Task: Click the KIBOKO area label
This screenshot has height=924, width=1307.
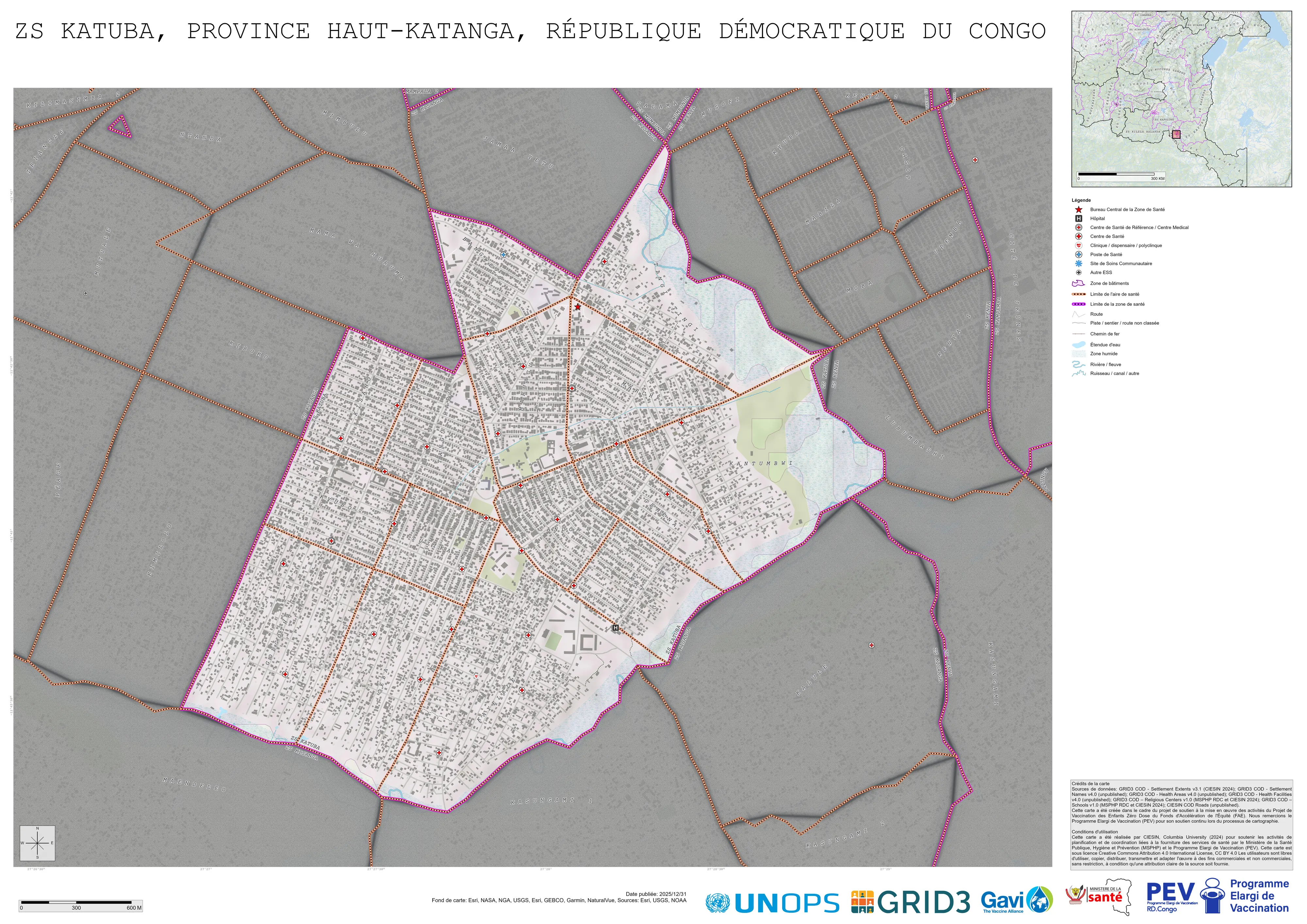Action: coord(249,350)
